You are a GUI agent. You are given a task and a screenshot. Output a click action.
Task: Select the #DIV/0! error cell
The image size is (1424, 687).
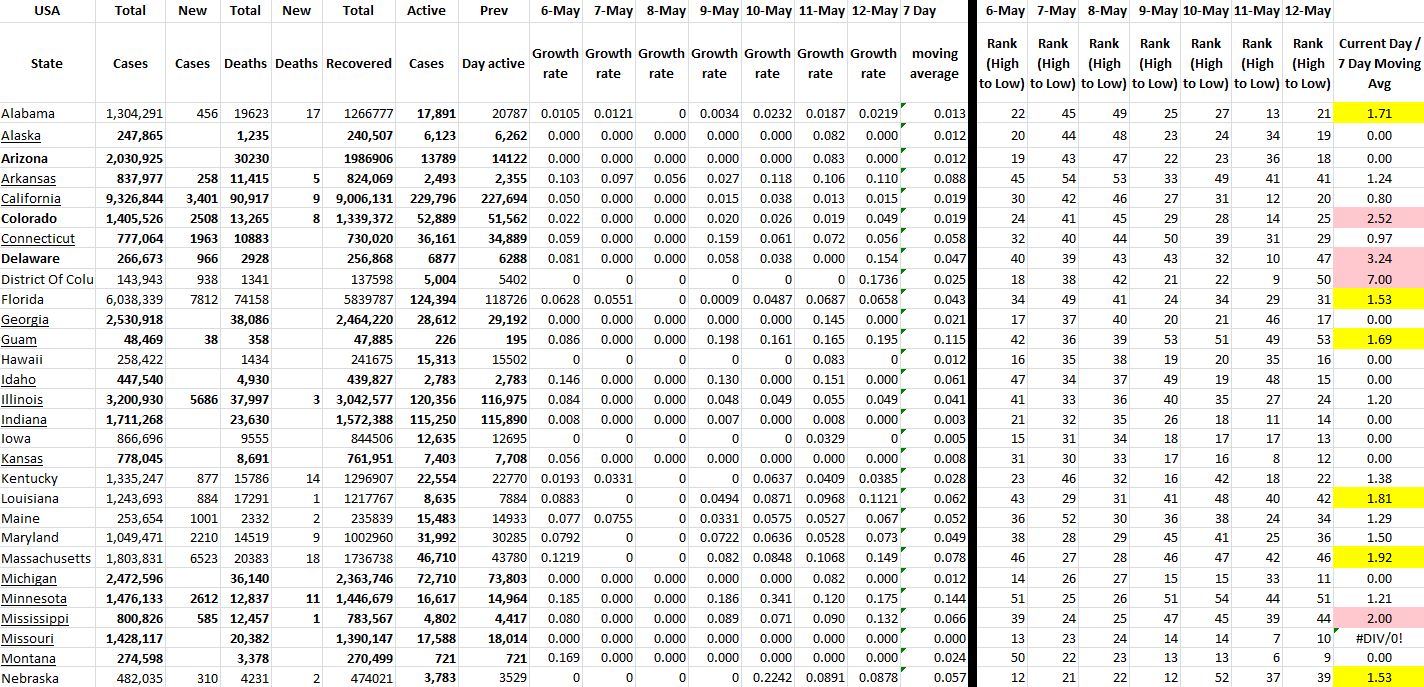[x=1378, y=638]
